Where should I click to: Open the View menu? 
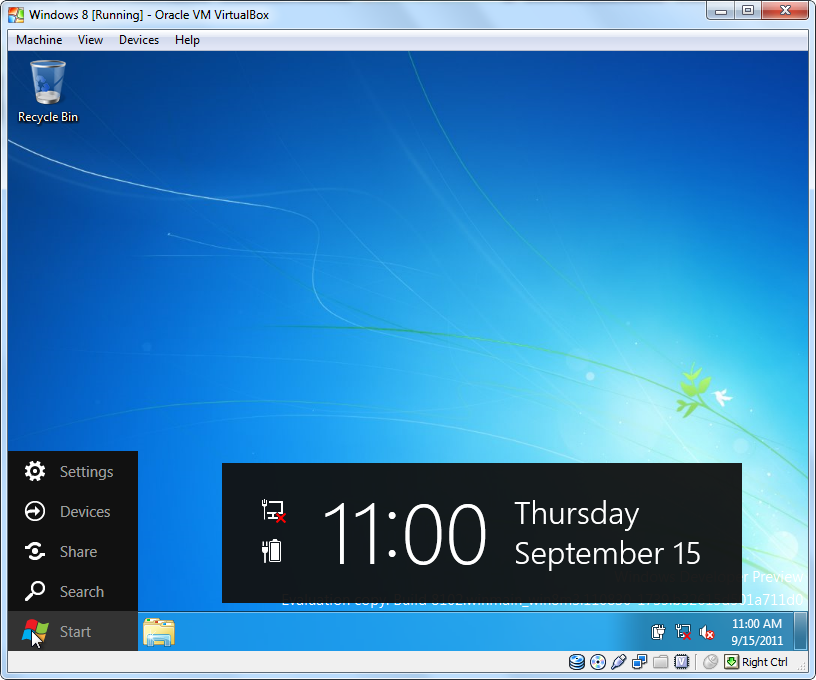pos(91,40)
